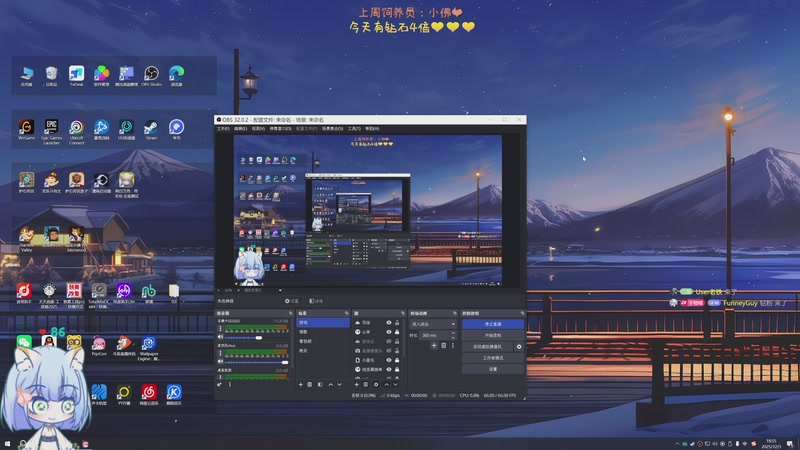Open OBS Studio desktop shortcut
Screen dimensions: 800x450
tap(152, 76)
